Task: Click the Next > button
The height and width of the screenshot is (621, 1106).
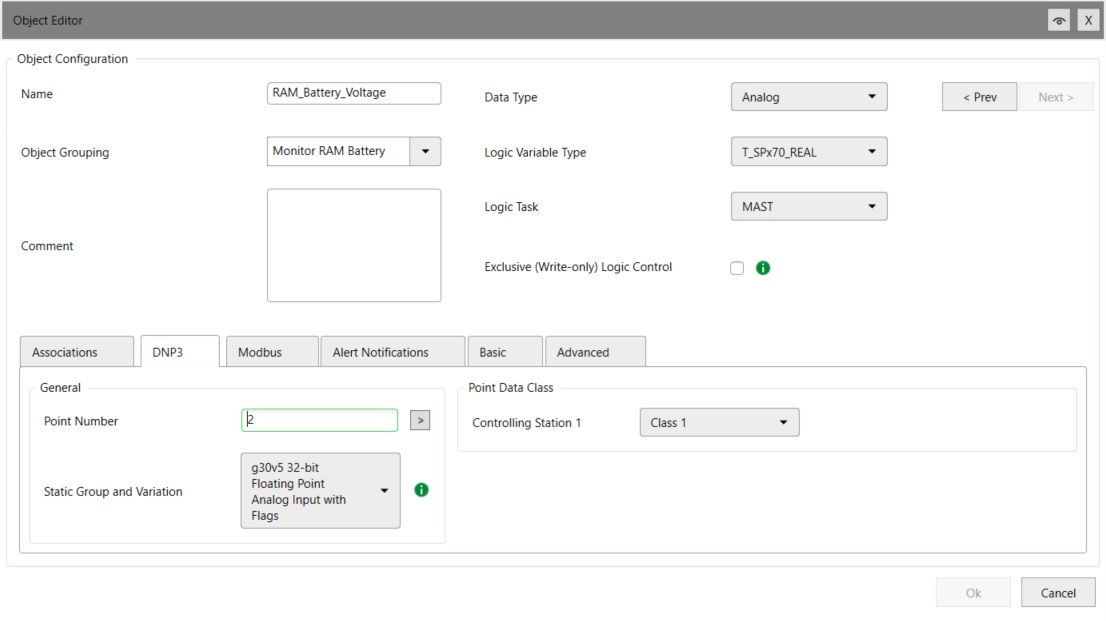Action: 1056,97
